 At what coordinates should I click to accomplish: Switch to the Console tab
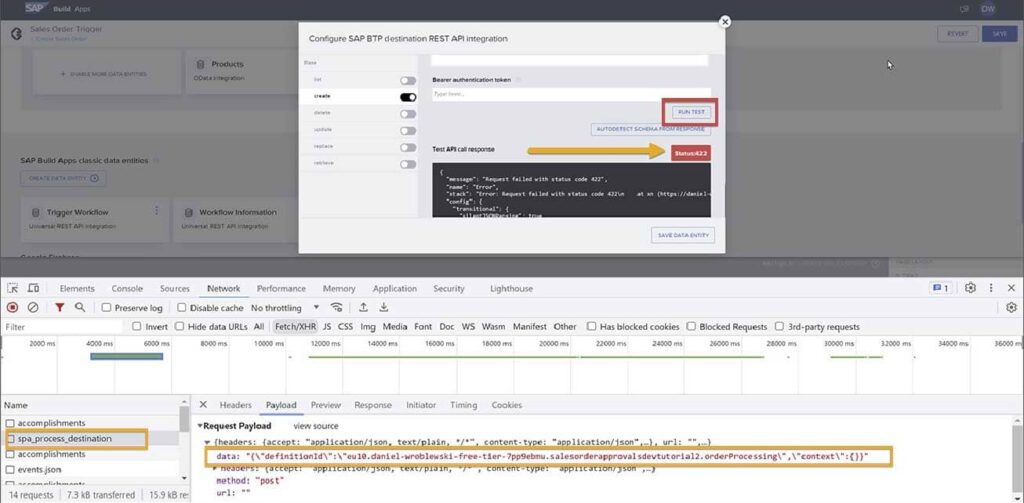pos(127,288)
